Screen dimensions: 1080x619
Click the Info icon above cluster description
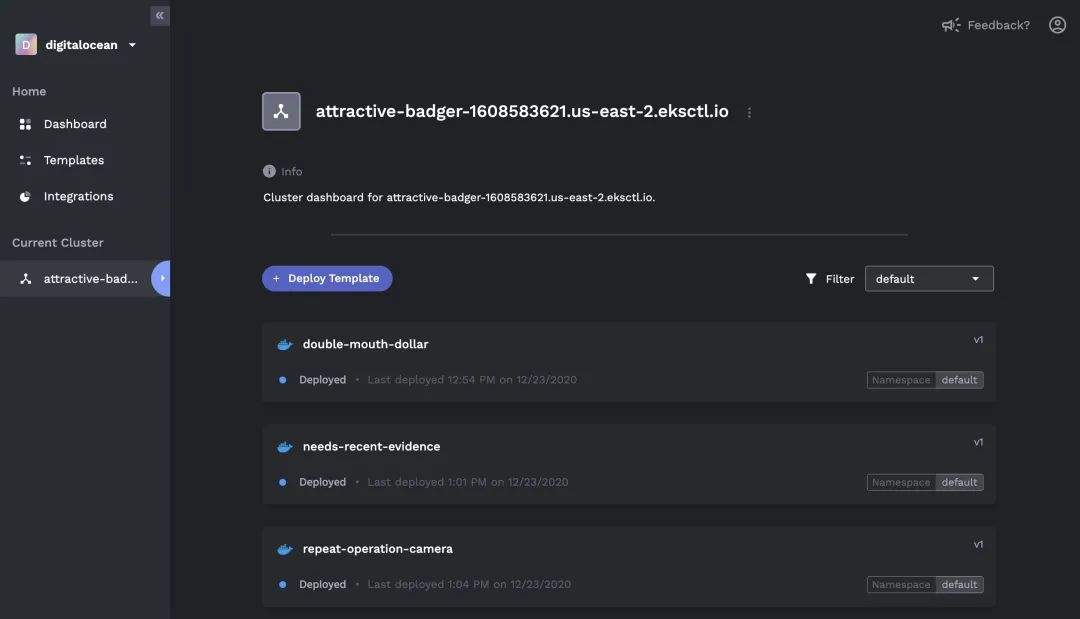tap(269, 171)
